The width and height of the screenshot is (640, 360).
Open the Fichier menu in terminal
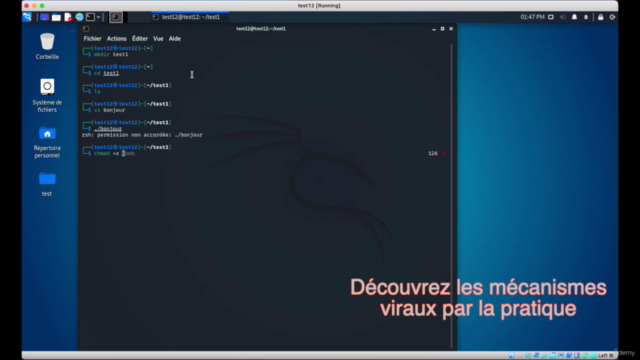(x=92, y=38)
